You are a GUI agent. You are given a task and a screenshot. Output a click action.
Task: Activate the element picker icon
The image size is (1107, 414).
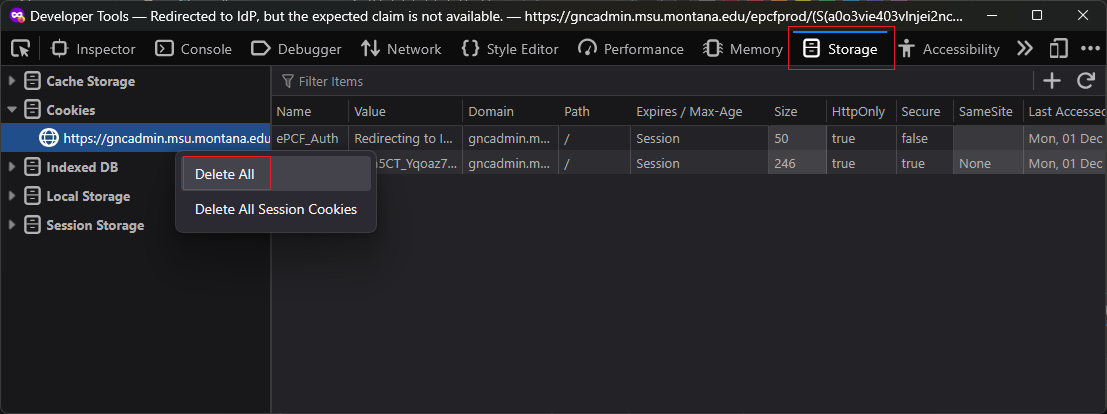point(21,49)
